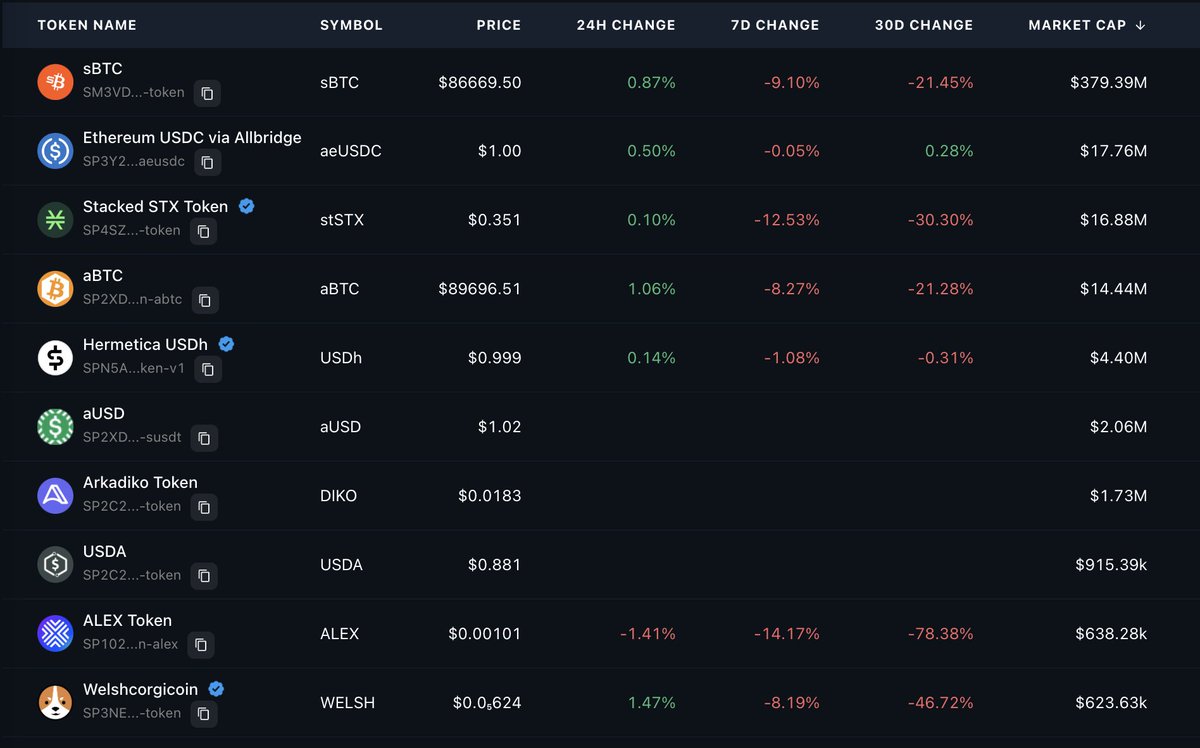Sort by Market Cap column header
This screenshot has height=748, width=1200.
[1077, 25]
